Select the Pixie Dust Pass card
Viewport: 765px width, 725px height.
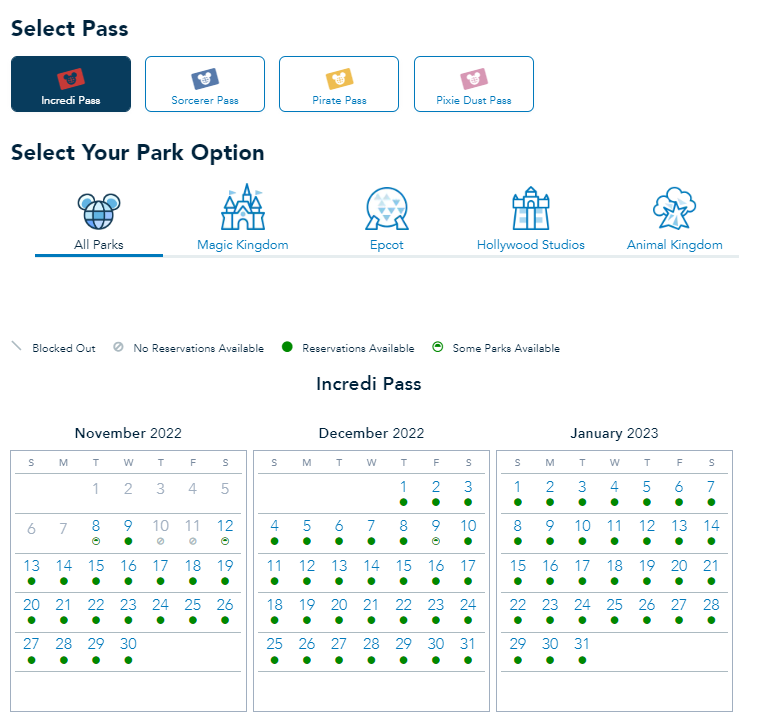point(473,84)
